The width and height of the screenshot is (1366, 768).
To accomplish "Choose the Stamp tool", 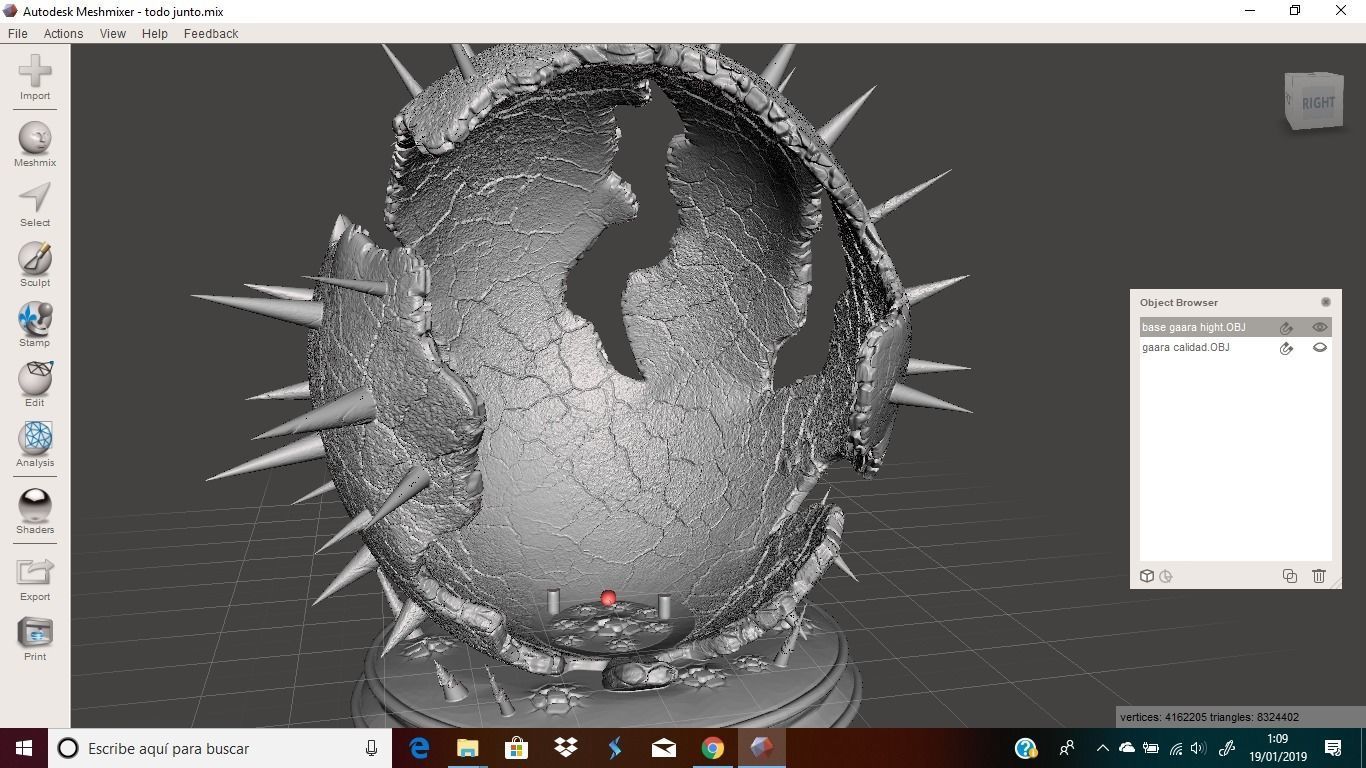I will pos(35,318).
